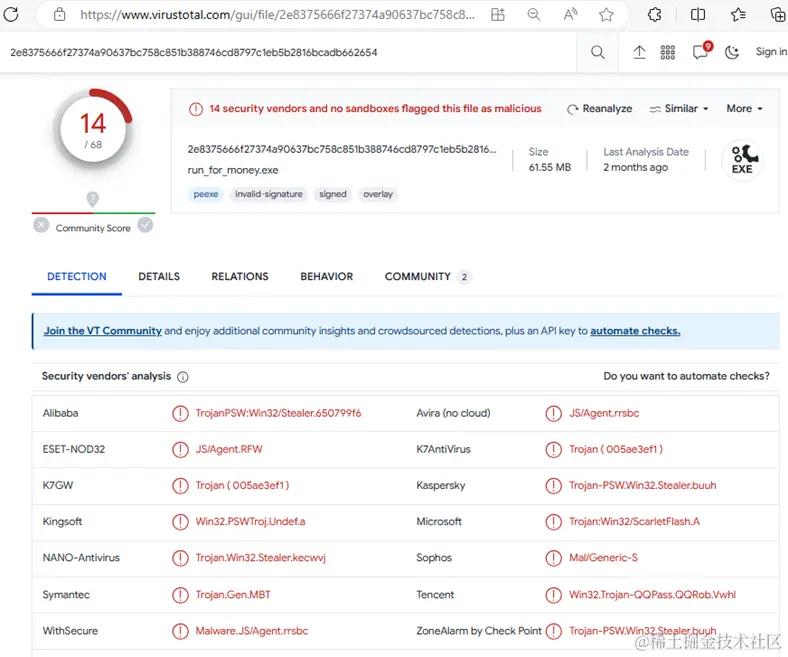Select the Trojan.Gen.MBT detection
This screenshot has width=788, height=657.
233,595
